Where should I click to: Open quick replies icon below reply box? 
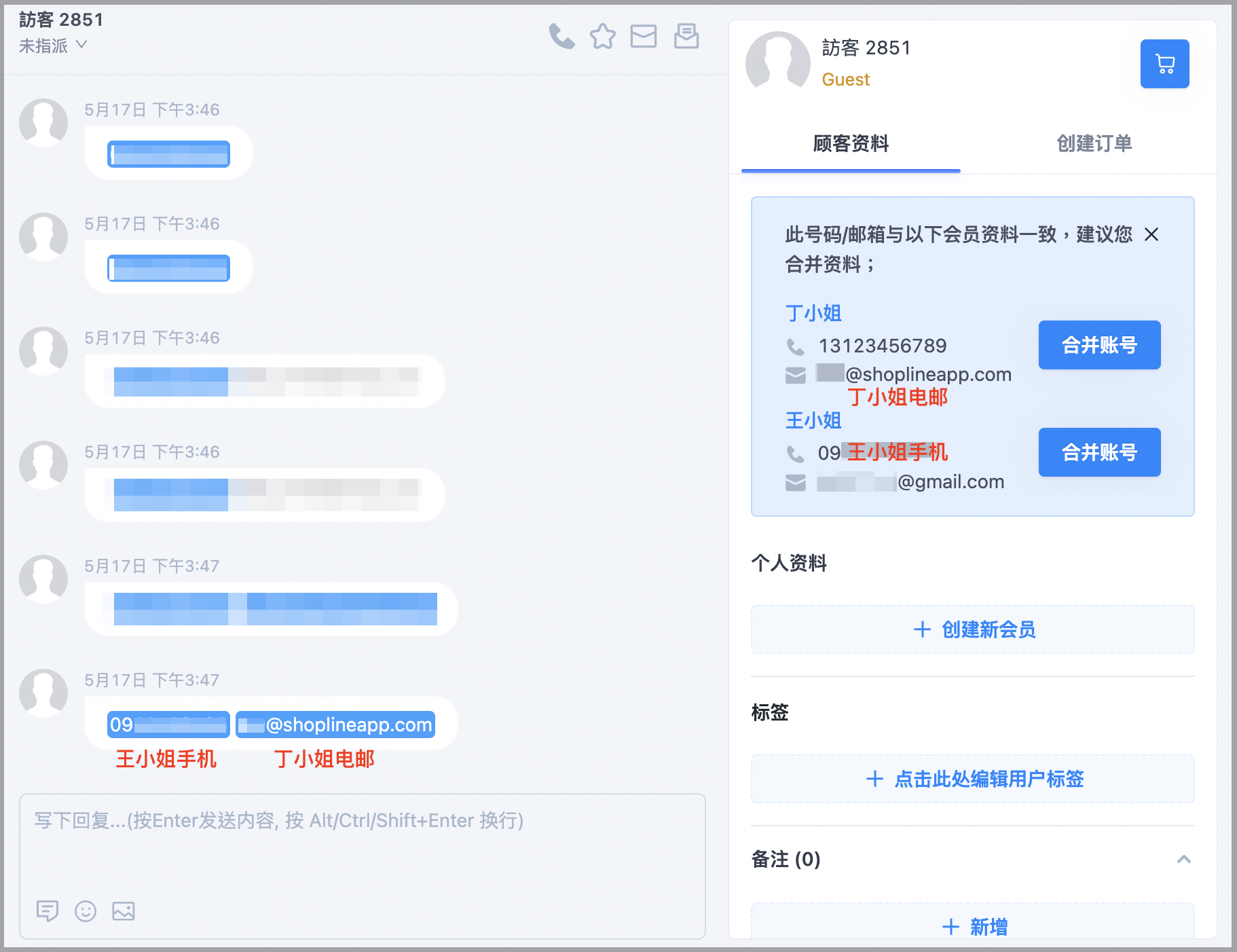(48, 911)
